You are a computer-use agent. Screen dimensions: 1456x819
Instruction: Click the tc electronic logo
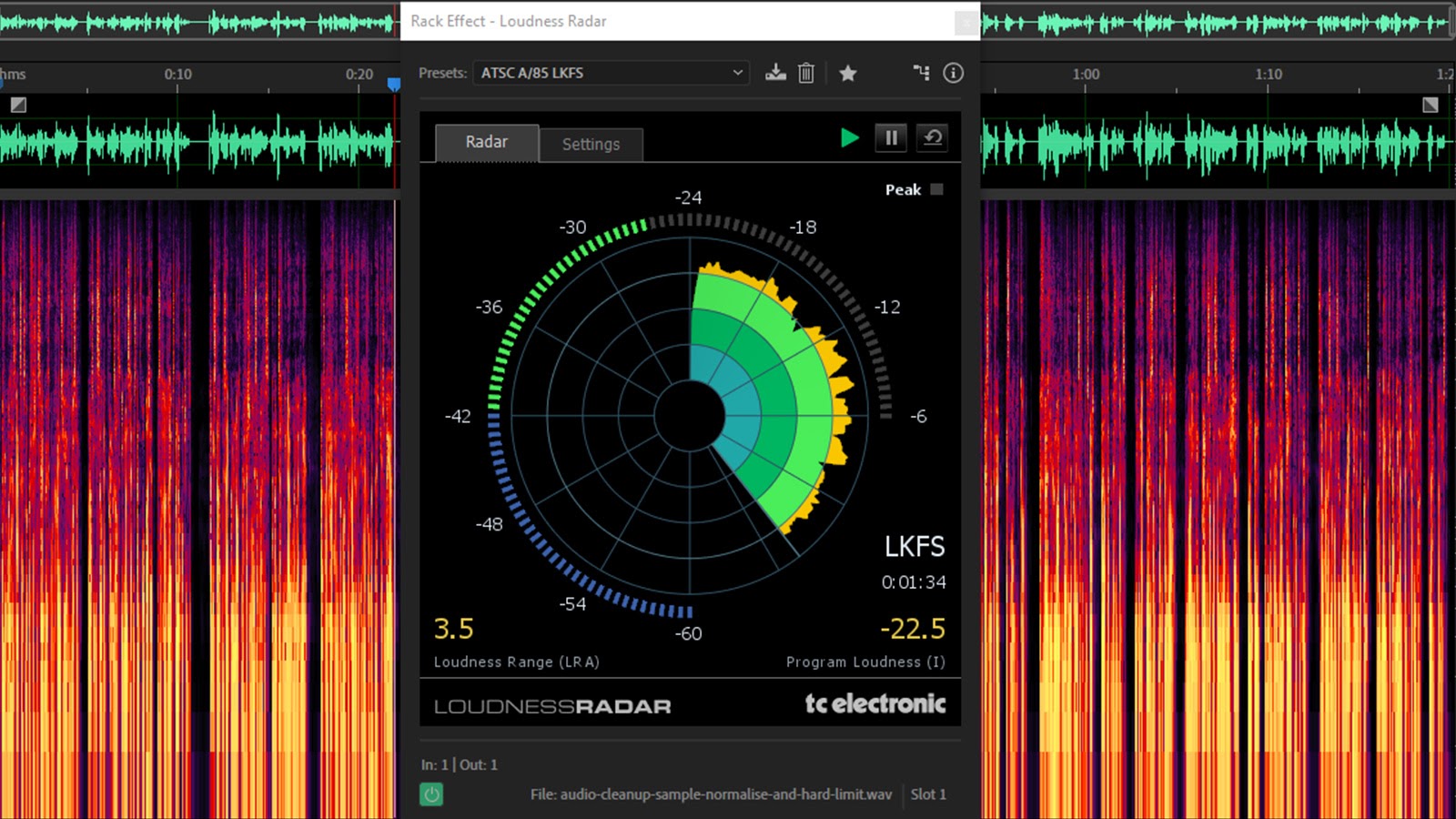(x=875, y=703)
